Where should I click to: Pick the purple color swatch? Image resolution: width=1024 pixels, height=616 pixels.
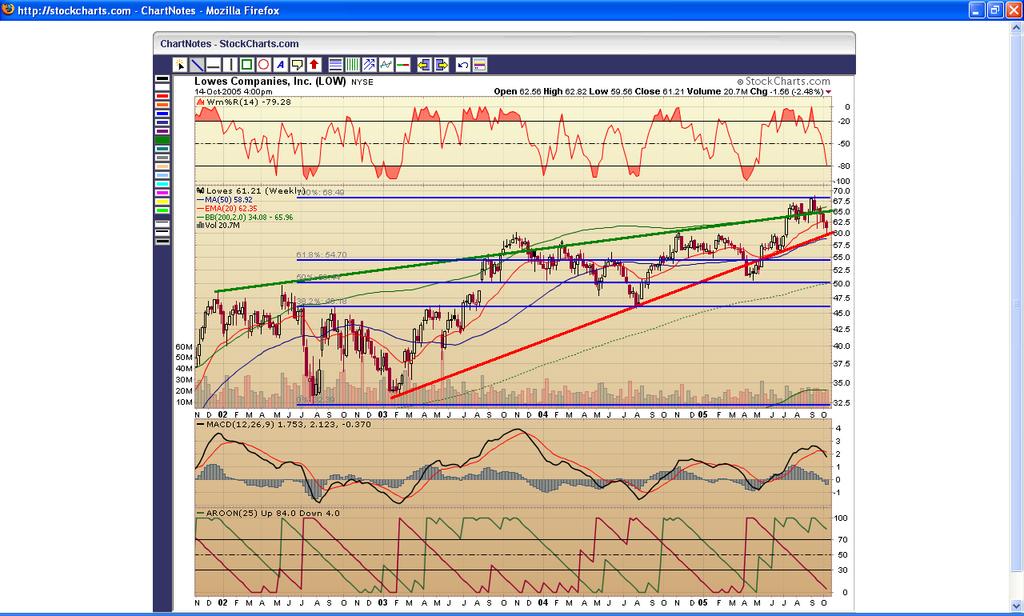(x=162, y=131)
